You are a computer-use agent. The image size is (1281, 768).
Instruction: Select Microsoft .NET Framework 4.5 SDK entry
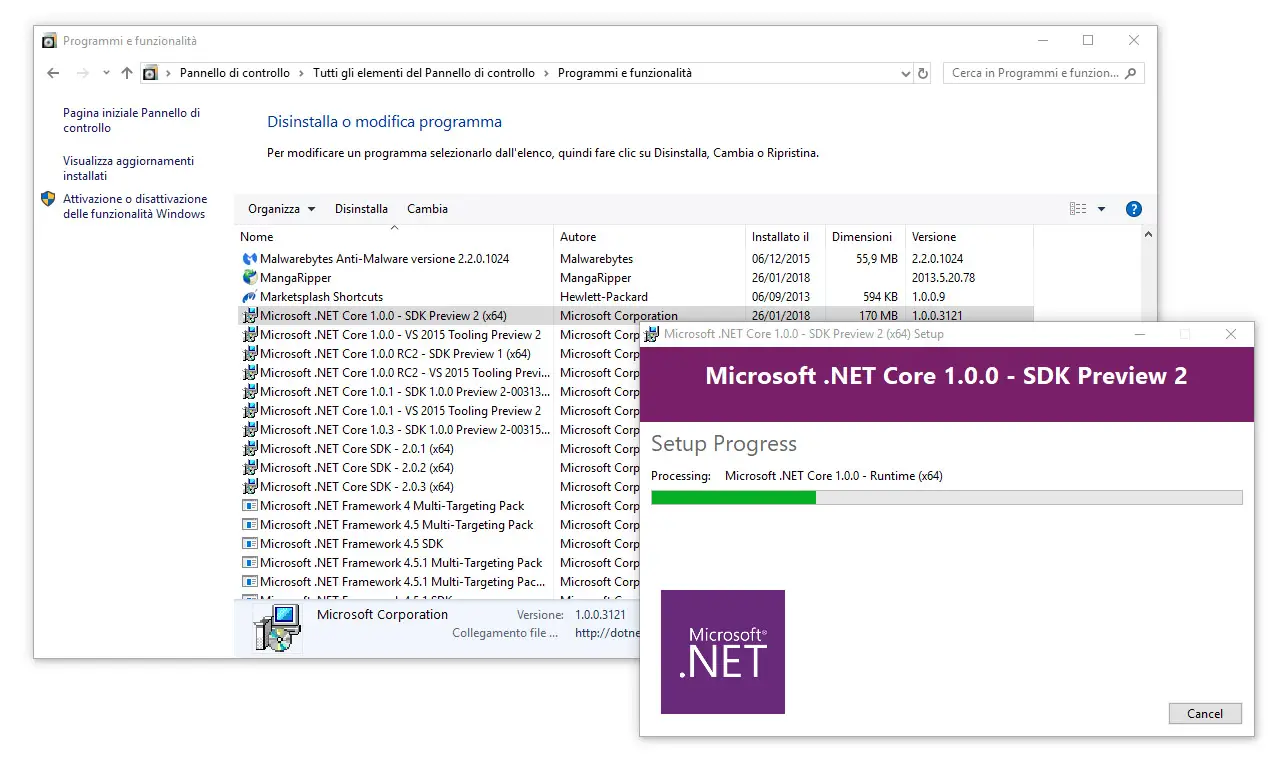pos(351,544)
